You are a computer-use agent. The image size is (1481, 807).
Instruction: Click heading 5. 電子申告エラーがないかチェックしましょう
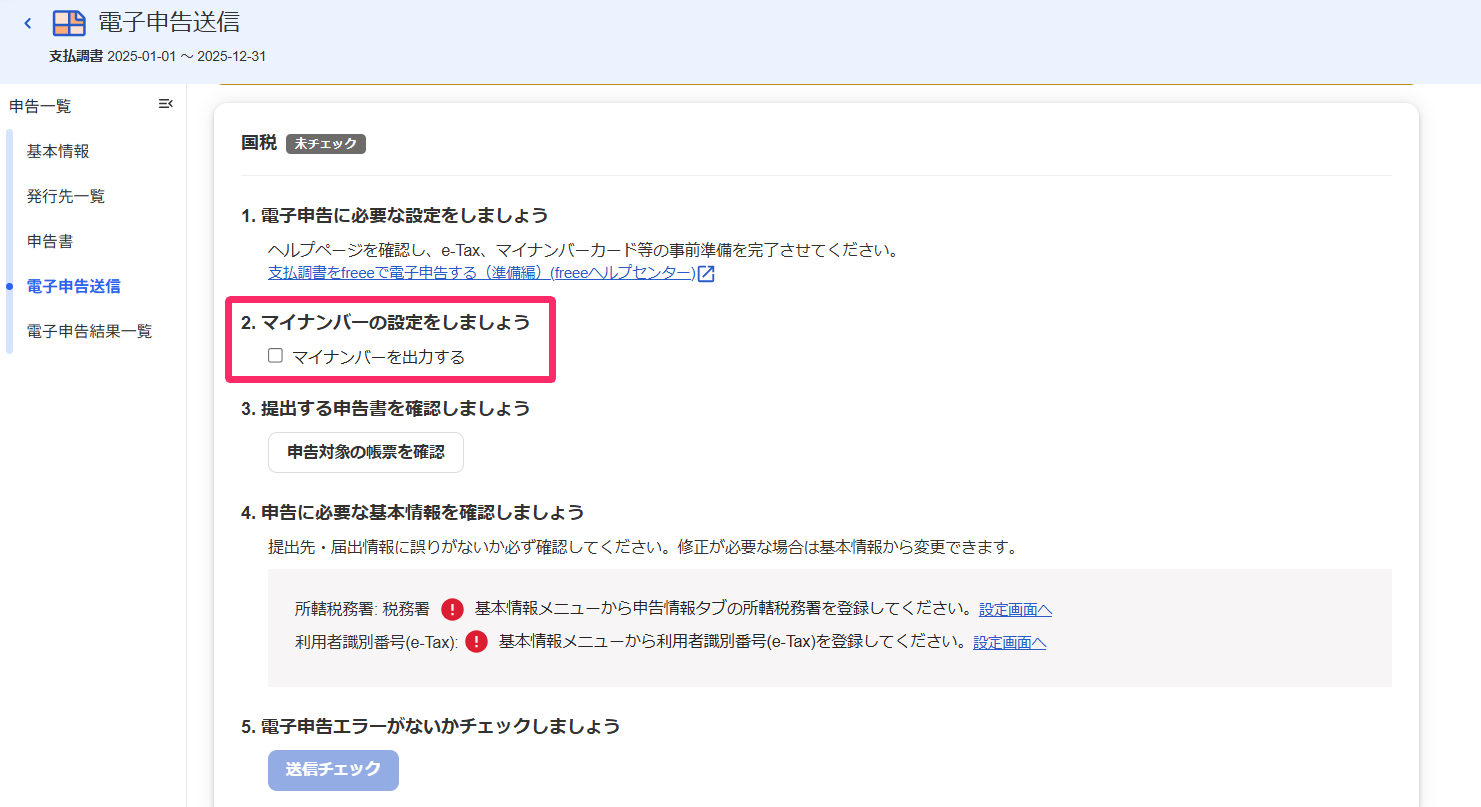pyautogui.click(x=430, y=726)
